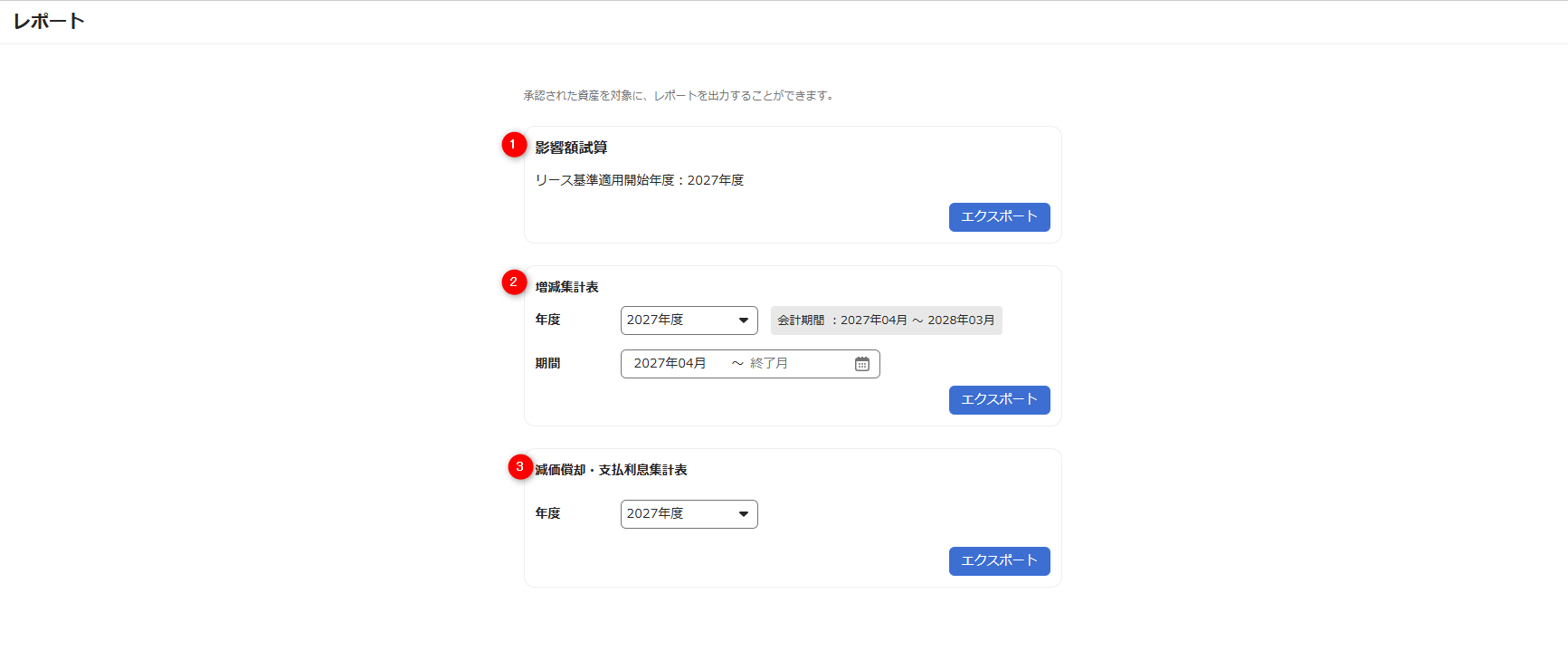Click the red number 1 badge
This screenshot has width=1568, height=660.
tap(514, 145)
